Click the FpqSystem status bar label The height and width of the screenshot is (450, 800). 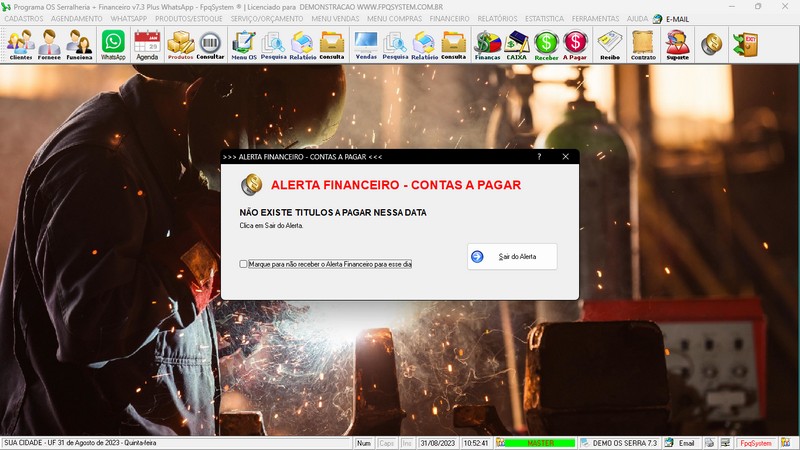[756, 443]
